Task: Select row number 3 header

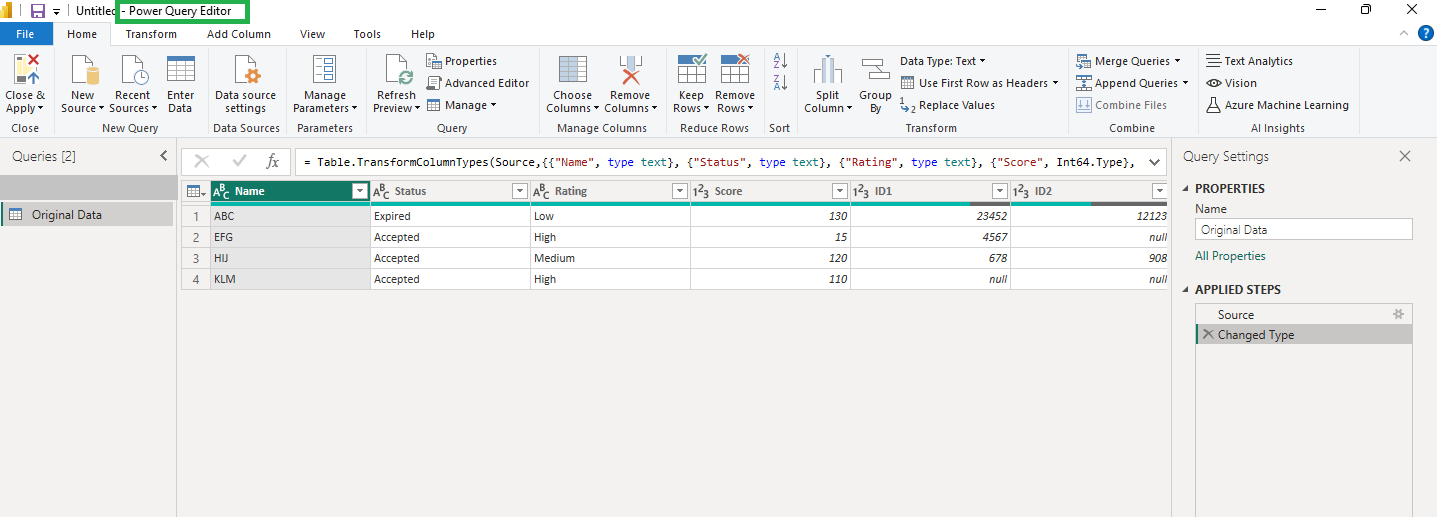Action: point(196,258)
